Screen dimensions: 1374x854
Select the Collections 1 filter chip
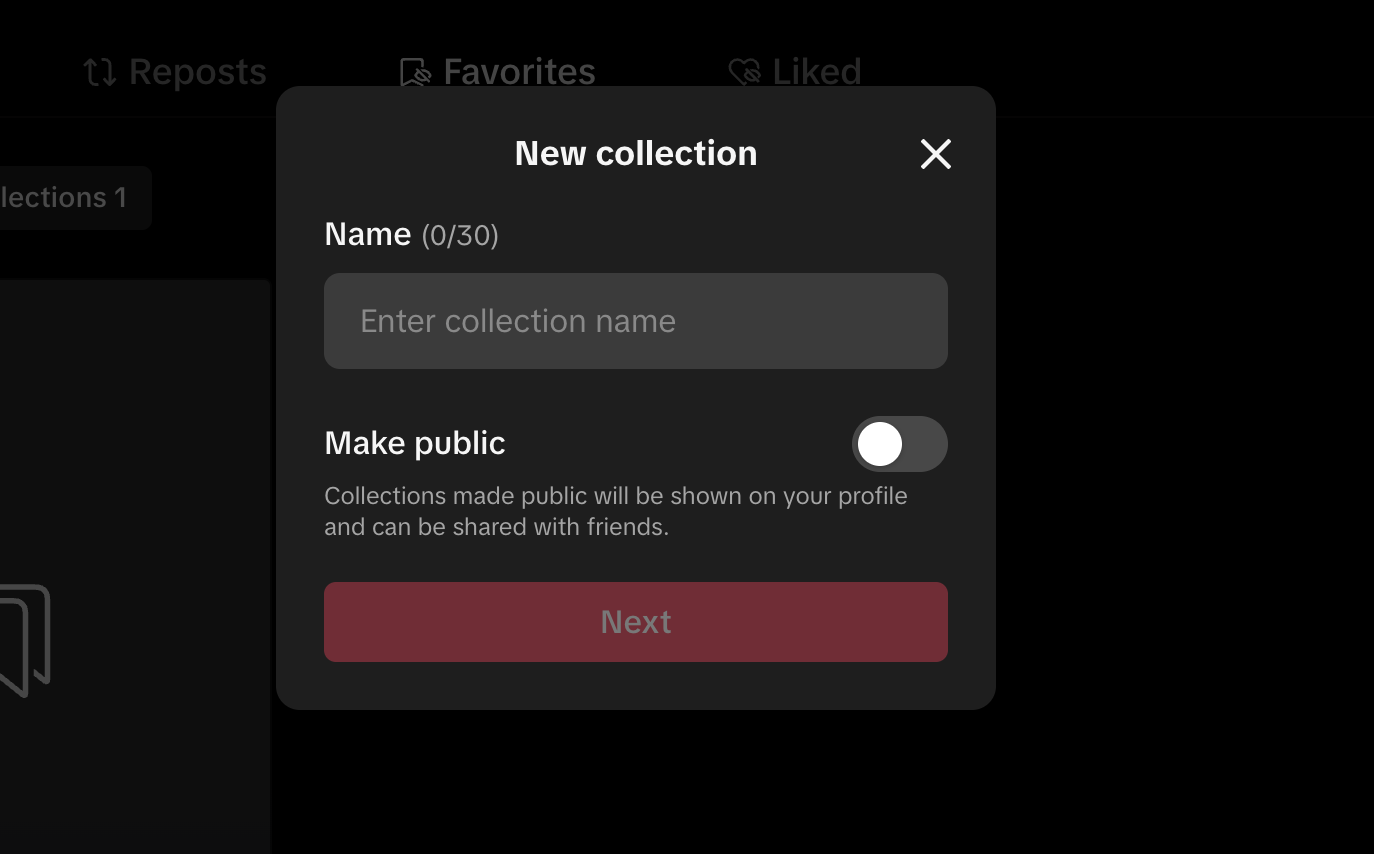point(70,198)
